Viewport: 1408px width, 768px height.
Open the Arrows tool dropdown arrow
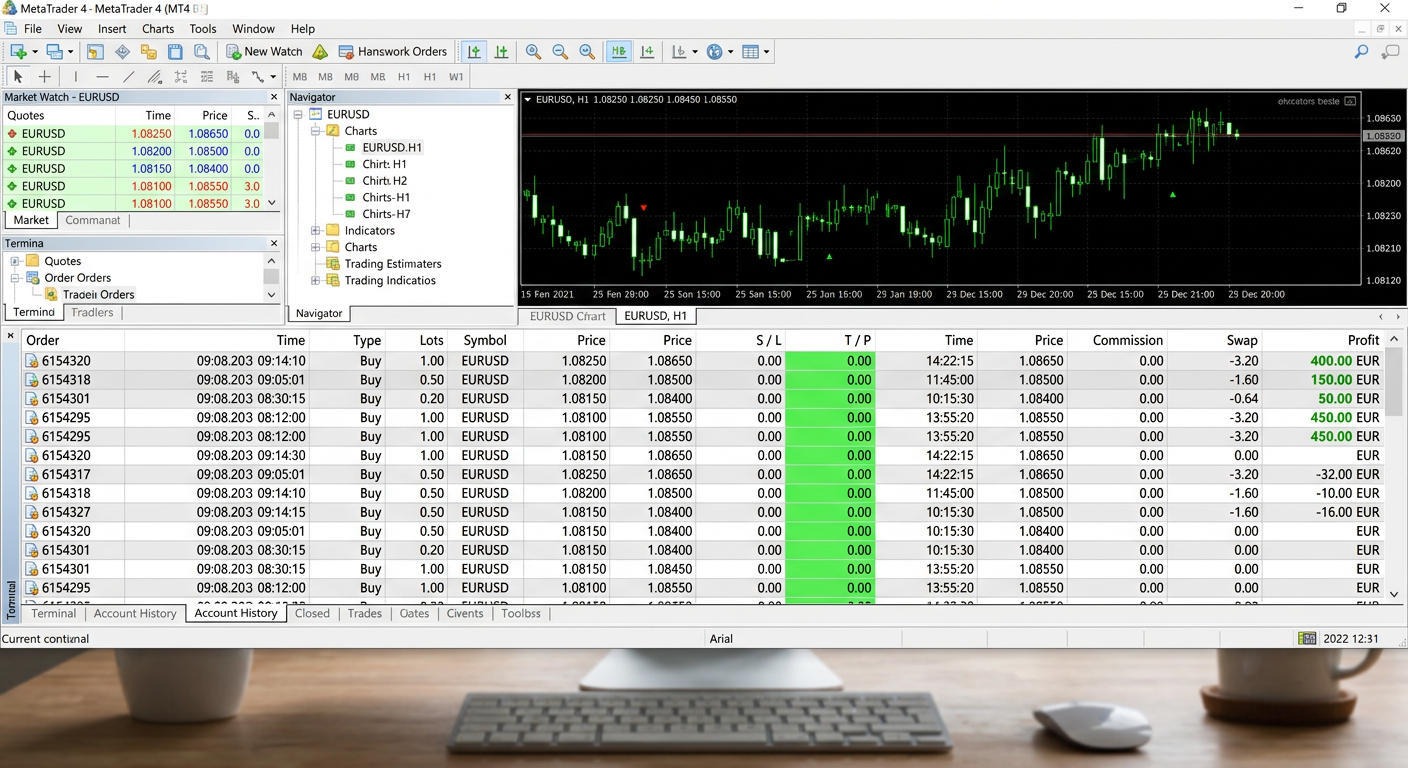coord(273,77)
